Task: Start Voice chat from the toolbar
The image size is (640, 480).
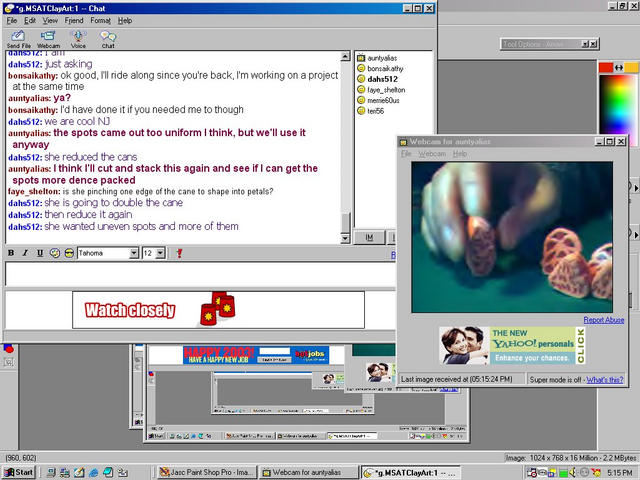Action: pyautogui.click(x=78, y=39)
